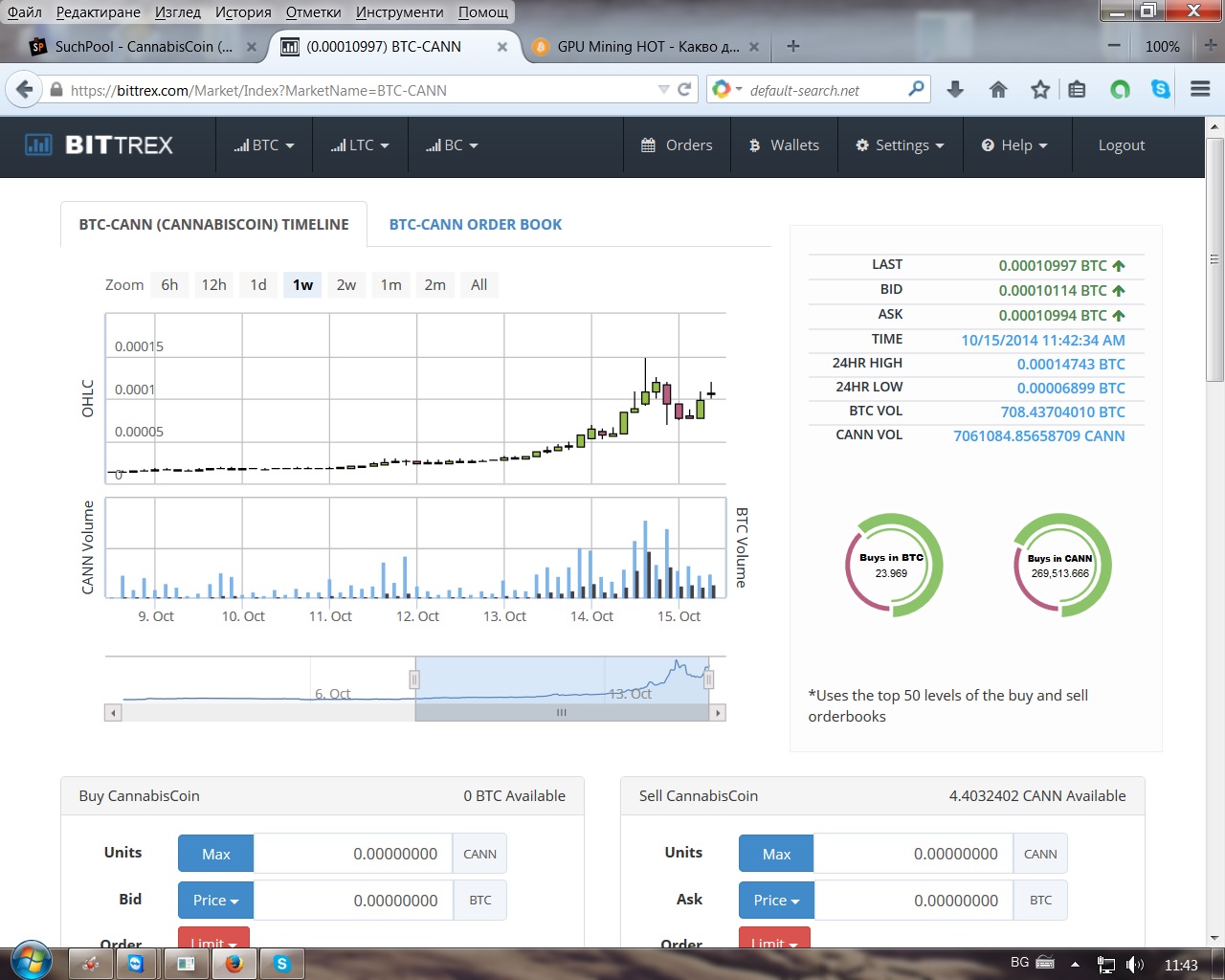The width and height of the screenshot is (1225, 980).
Task: Set chart zoom to 1m
Action: click(x=390, y=285)
